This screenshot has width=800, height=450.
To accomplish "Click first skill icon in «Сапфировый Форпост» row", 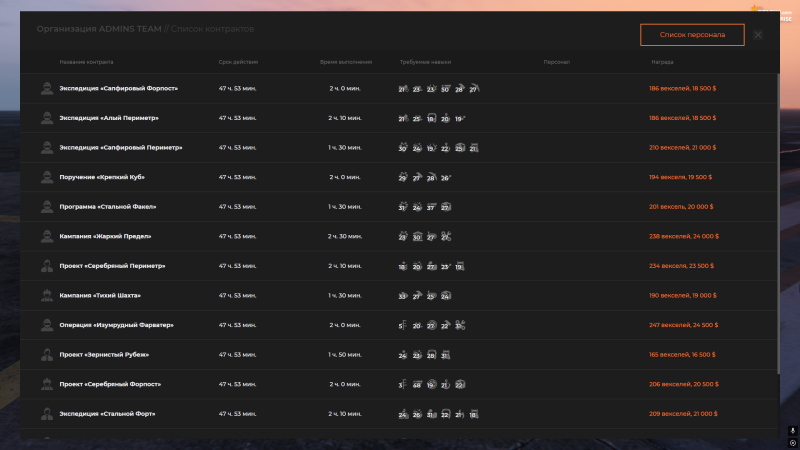I will coord(403,89).
